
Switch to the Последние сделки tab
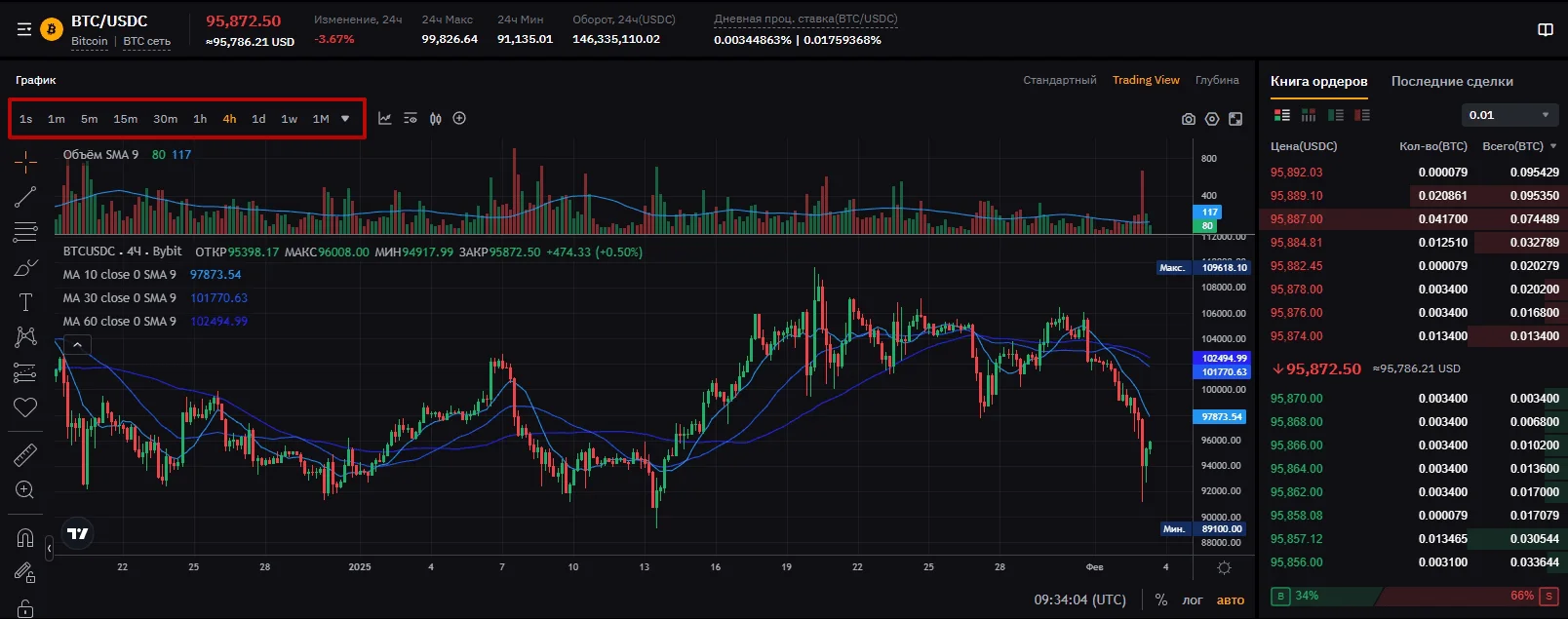pyautogui.click(x=1452, y=81)
